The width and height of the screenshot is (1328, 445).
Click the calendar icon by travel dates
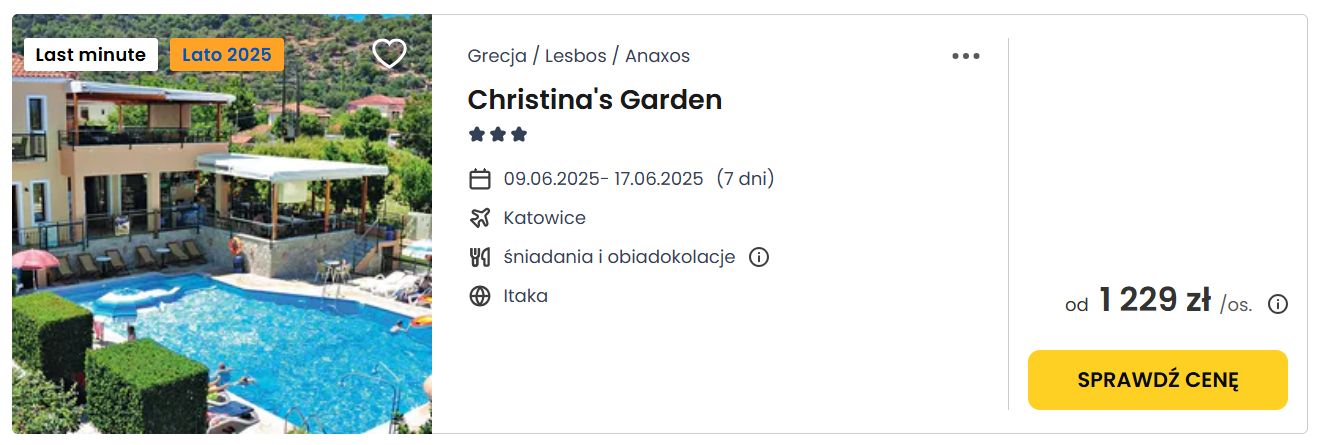click(480, 179)
